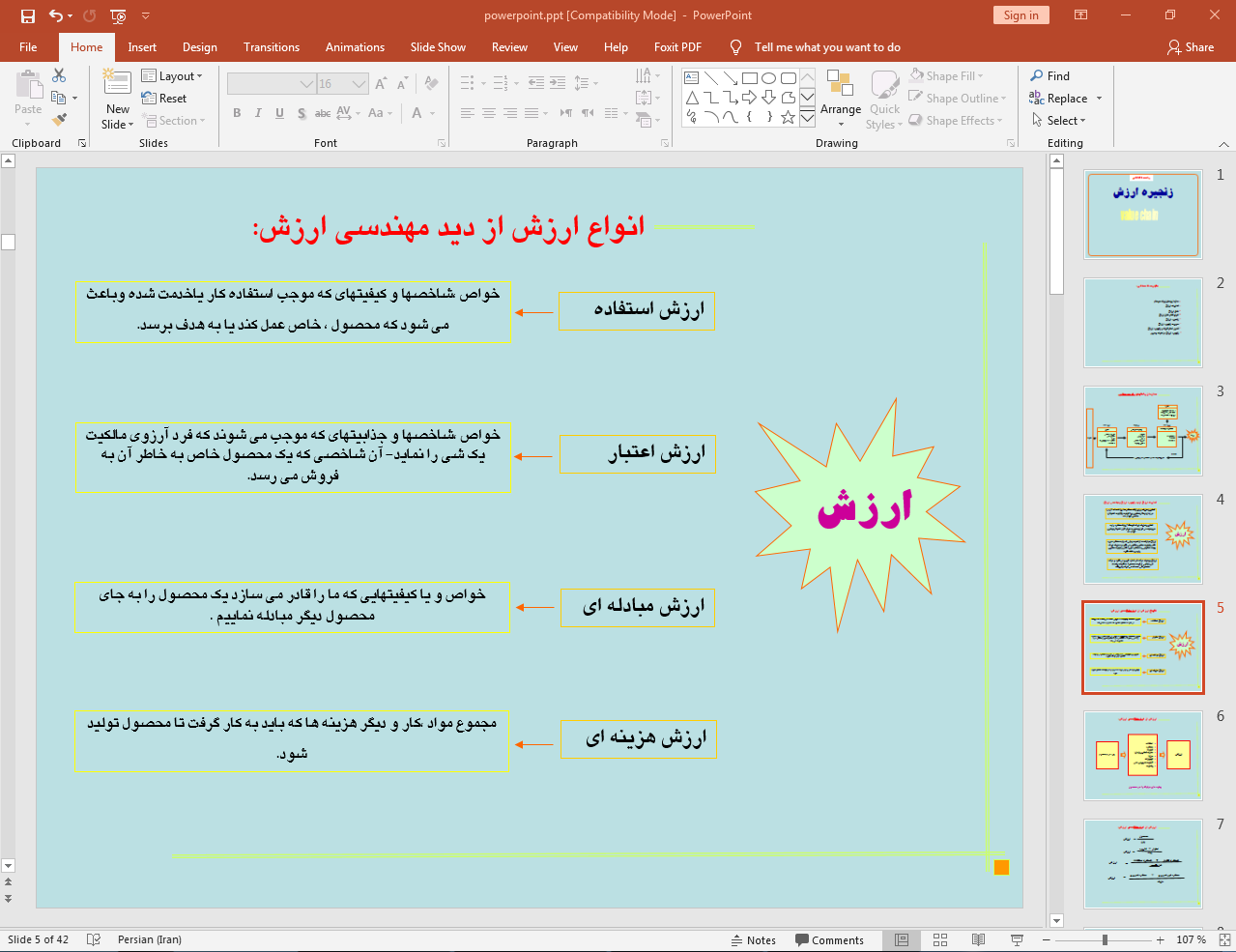Open the Comments pane from the status bar

pyautogui.click(x=829, y=940)
